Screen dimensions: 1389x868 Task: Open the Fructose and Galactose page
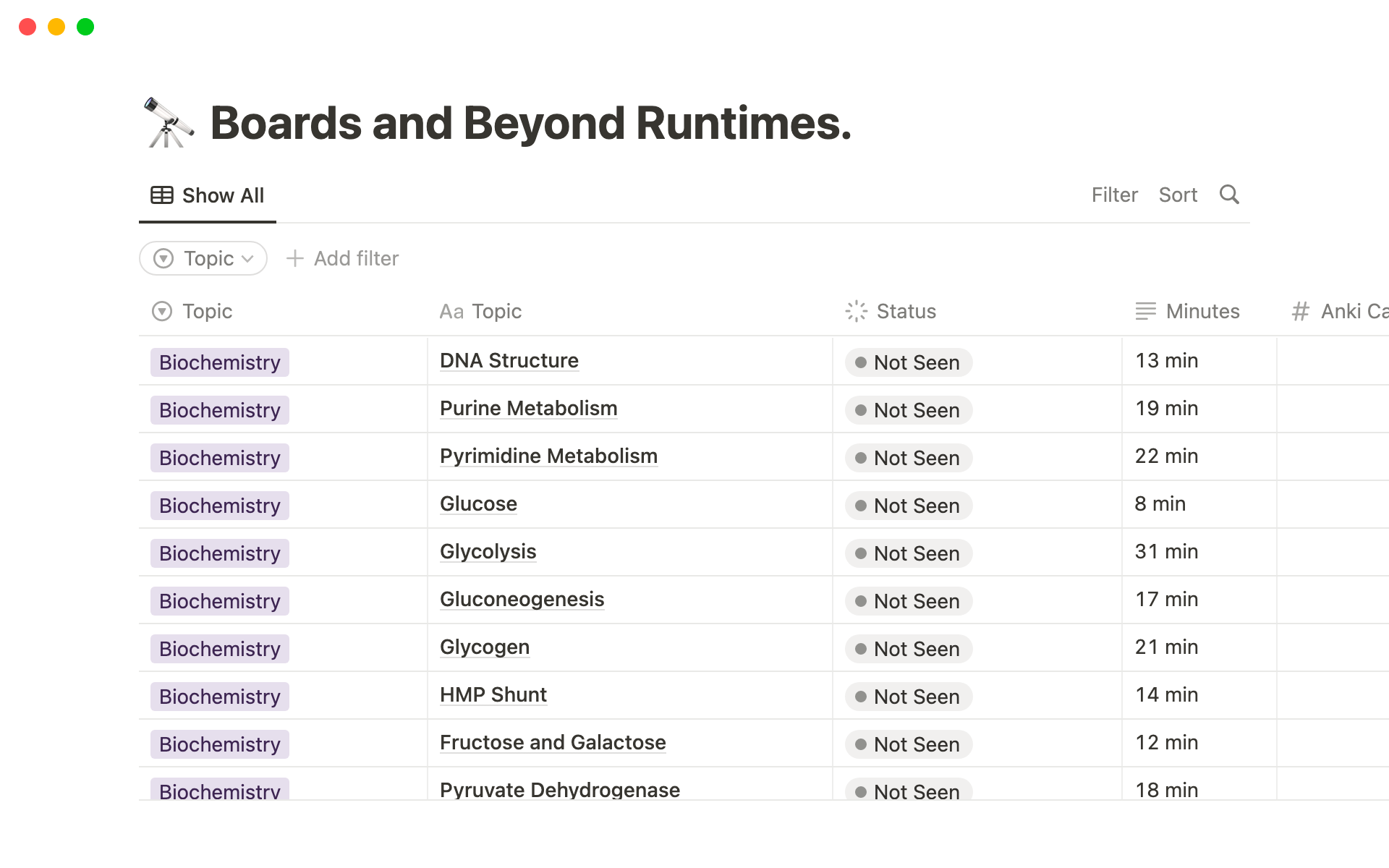point(552,743)
